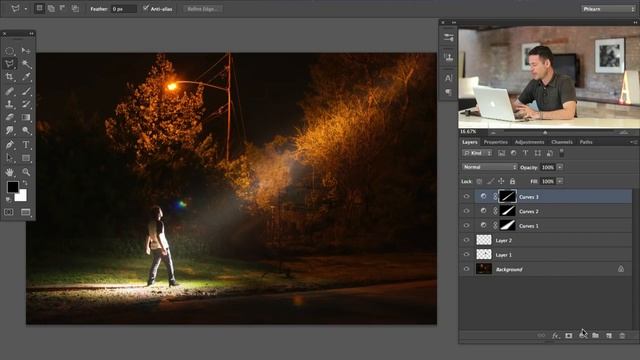Open the Opacity slider arrow
The height and width of the screenshot is (360, 640).
coord(560,167)
